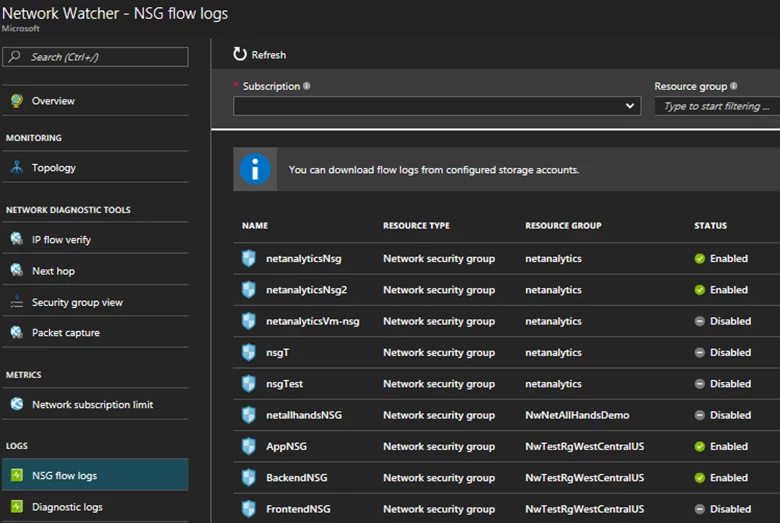The width and height of the screenshot is (780, 523).
Task: Click the shield icon for nsgTest
Action: 248,384
